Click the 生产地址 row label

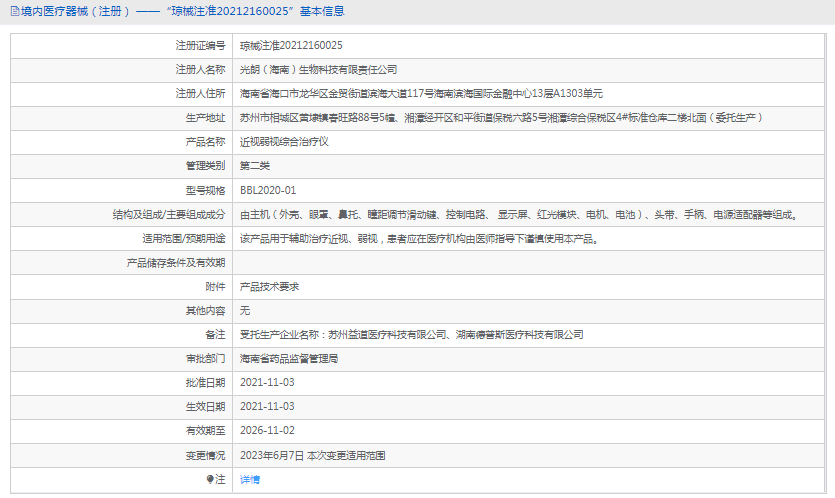206,118
